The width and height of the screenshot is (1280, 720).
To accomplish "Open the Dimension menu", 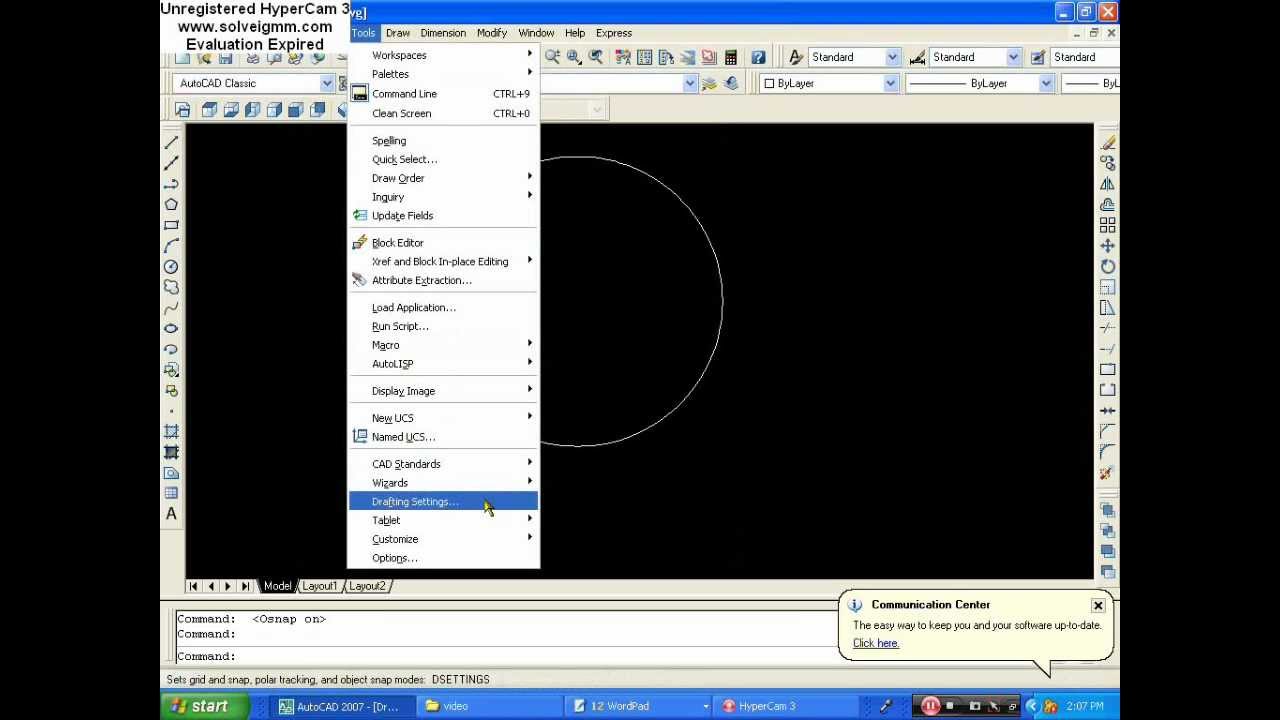I will (443, 33).
